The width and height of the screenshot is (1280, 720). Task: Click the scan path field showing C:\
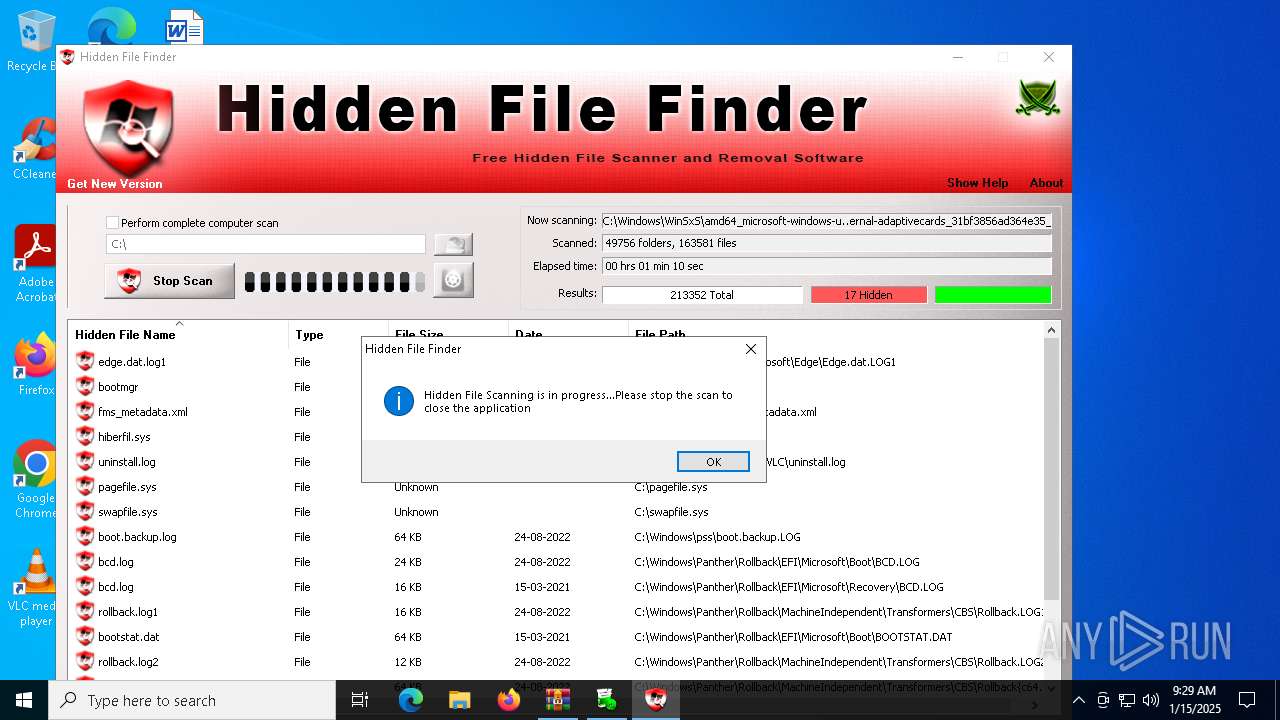[x=266, y=244]
